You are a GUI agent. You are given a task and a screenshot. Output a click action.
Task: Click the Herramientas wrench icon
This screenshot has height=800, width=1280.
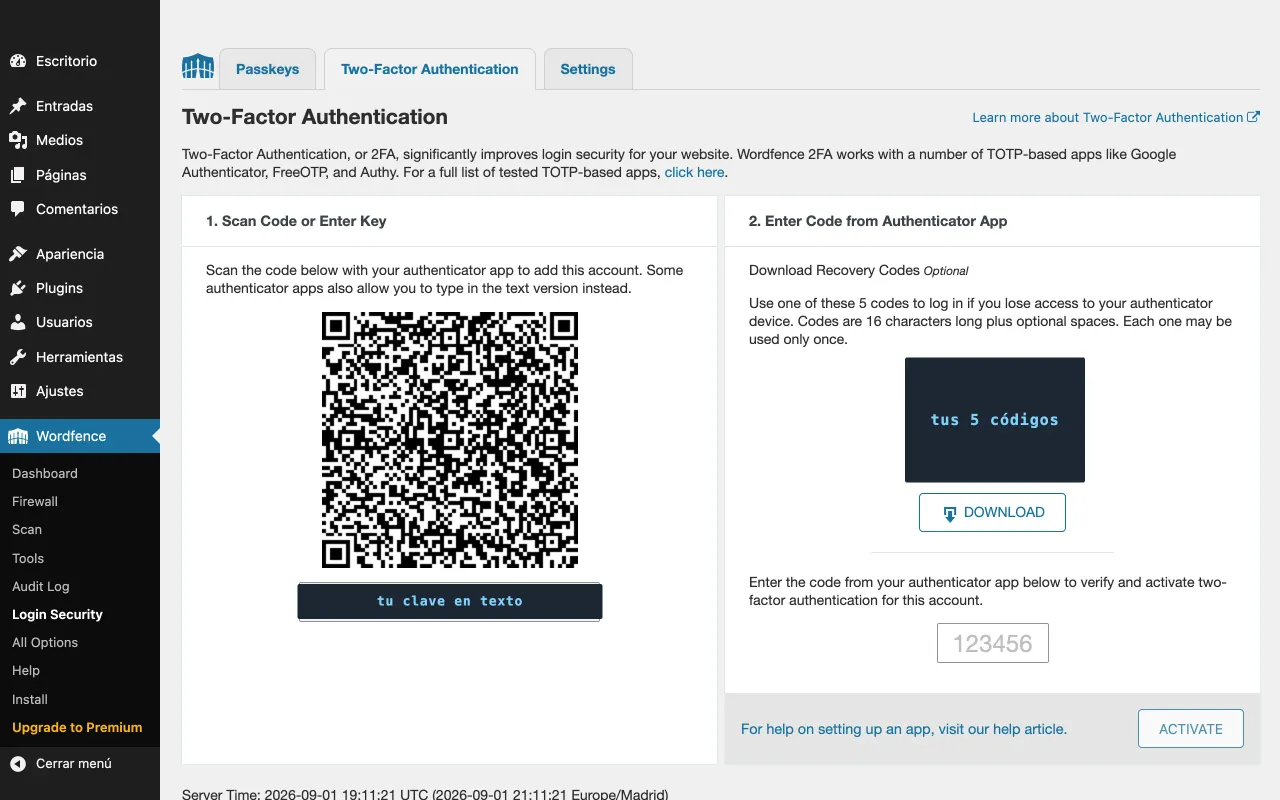tap(18, 357)
